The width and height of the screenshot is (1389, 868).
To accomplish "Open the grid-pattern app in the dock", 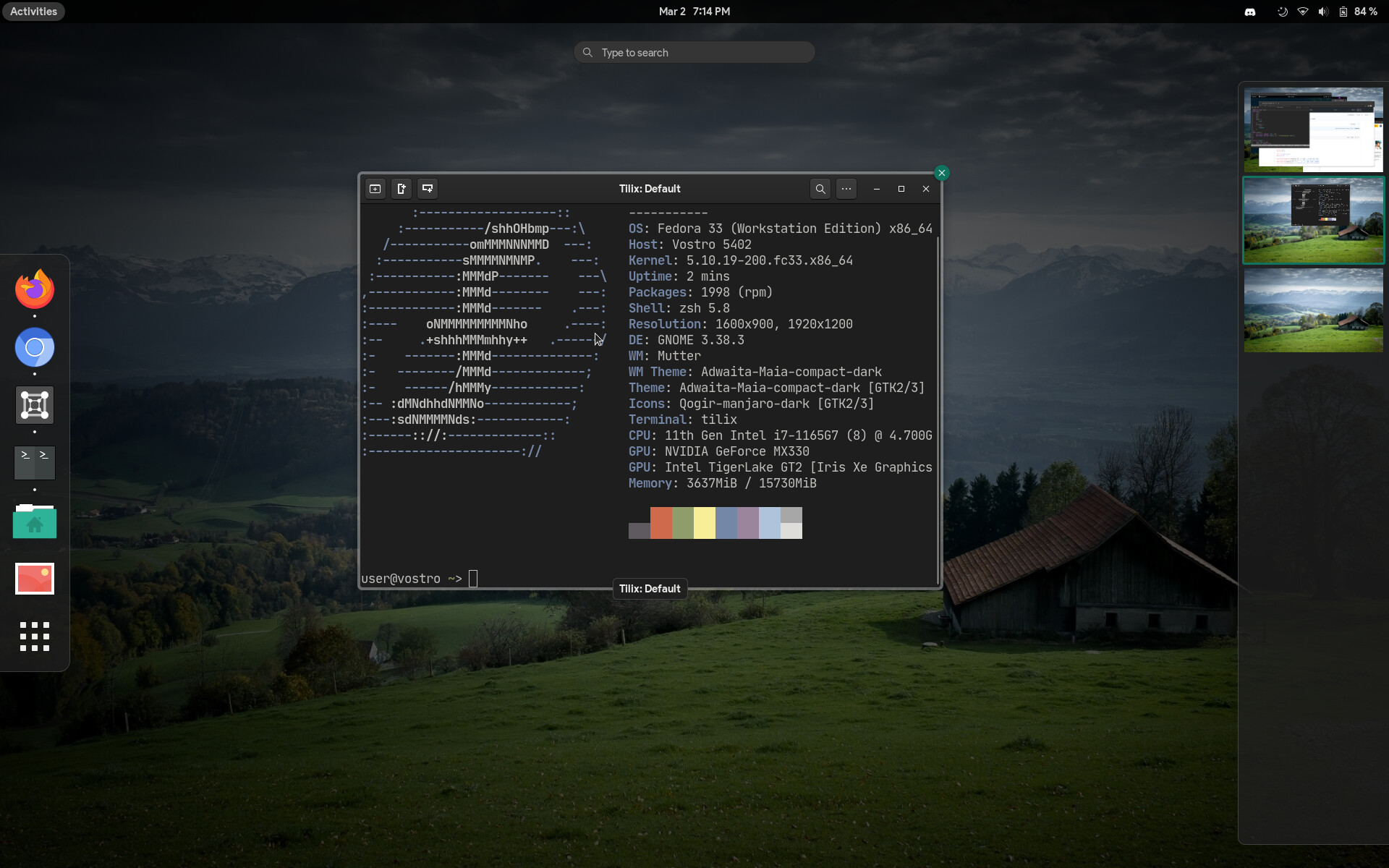I will [35, 405].
